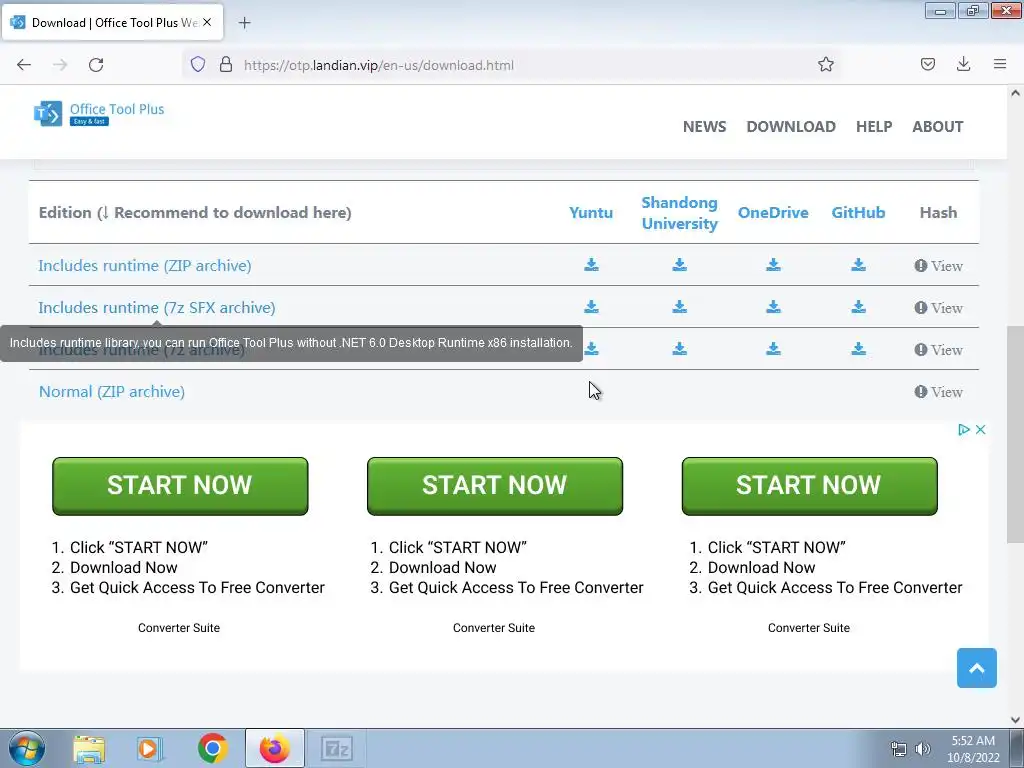Download ZIP archive runtime from GitHub
This screenshot has height=768, width=1024.
tap(858, 264)
